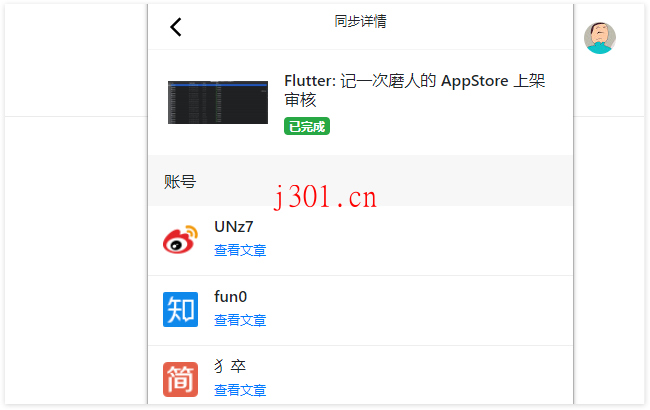Click the green 已完成 status badge
Viewport: 650px width, 410px height.
coord(307,126)
